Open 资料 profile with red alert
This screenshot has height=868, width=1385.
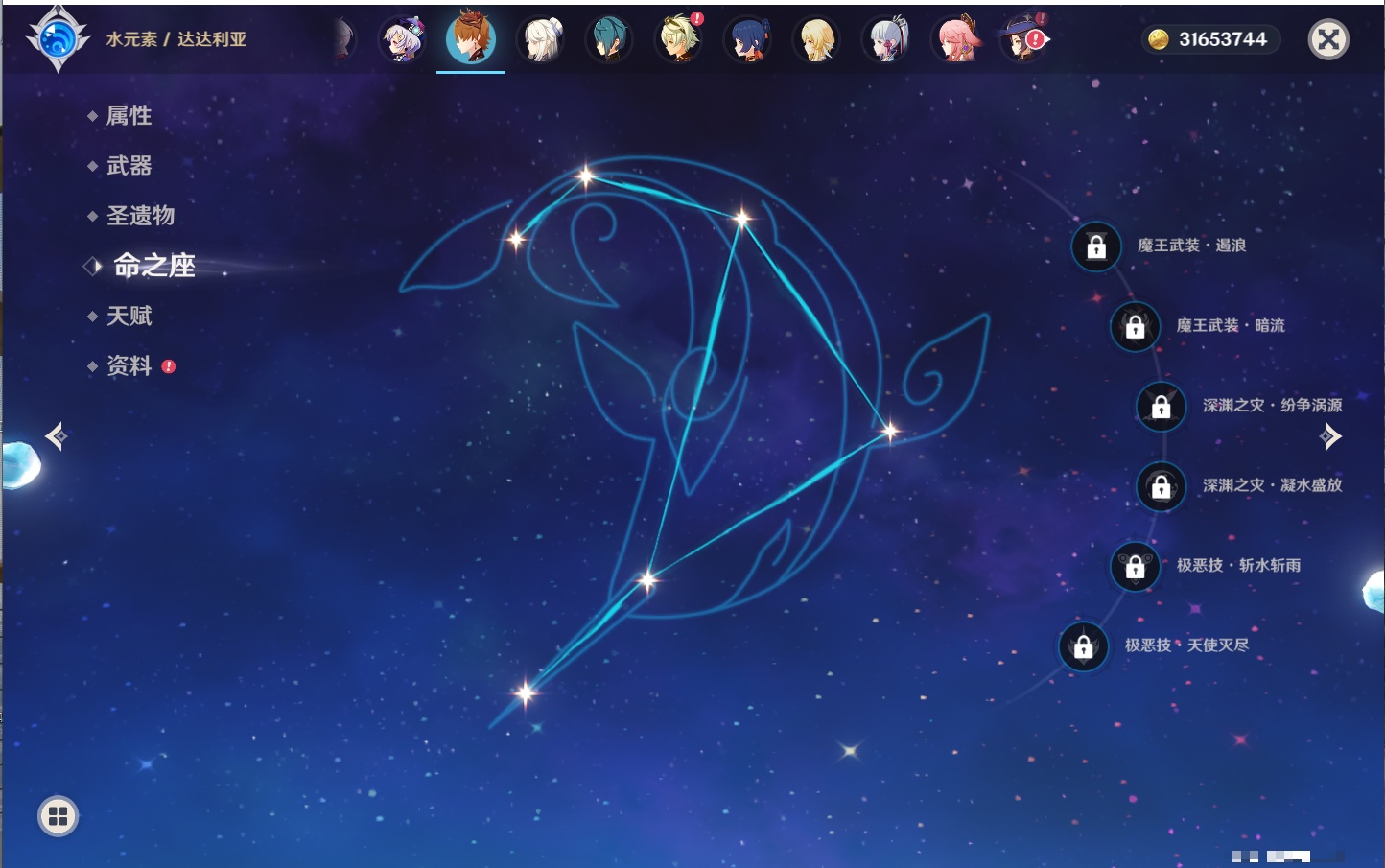[x=129, y=365]
